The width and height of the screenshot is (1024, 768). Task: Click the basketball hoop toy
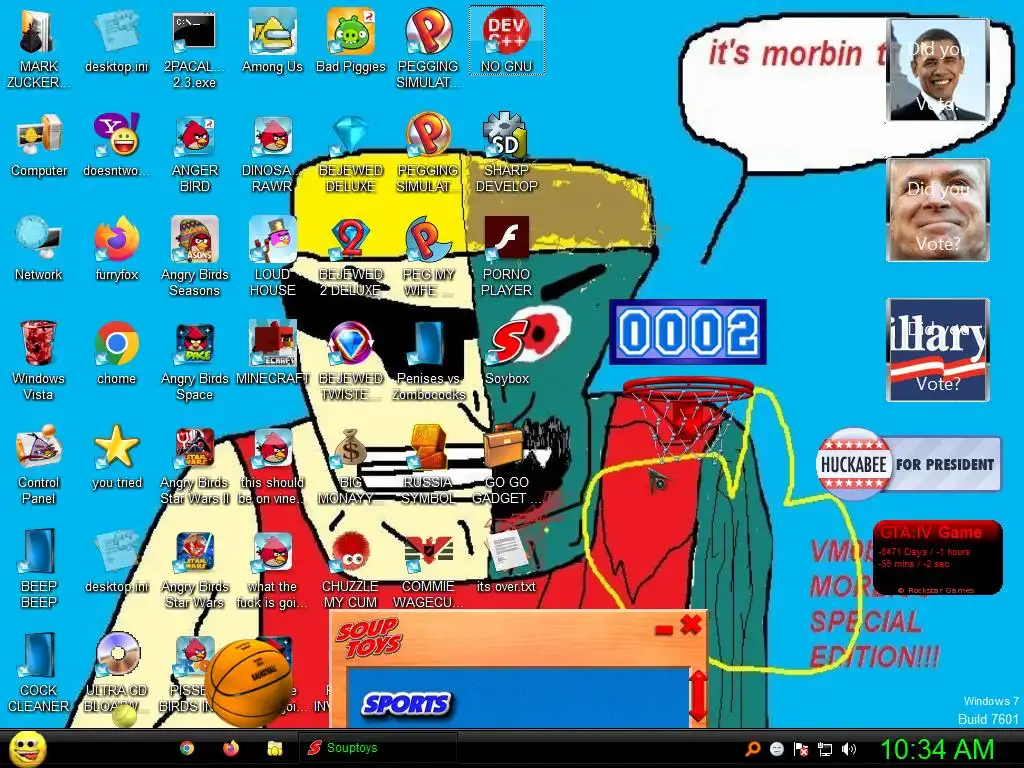click(689, 416)
